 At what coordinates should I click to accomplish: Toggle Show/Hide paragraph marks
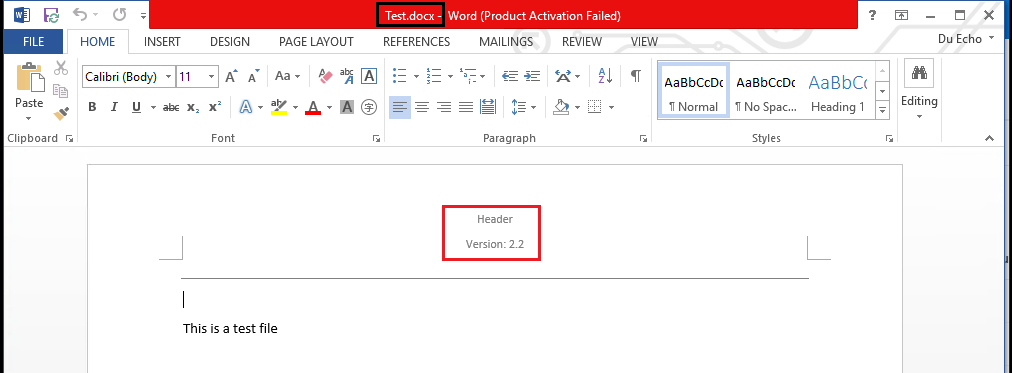(636, 76)
